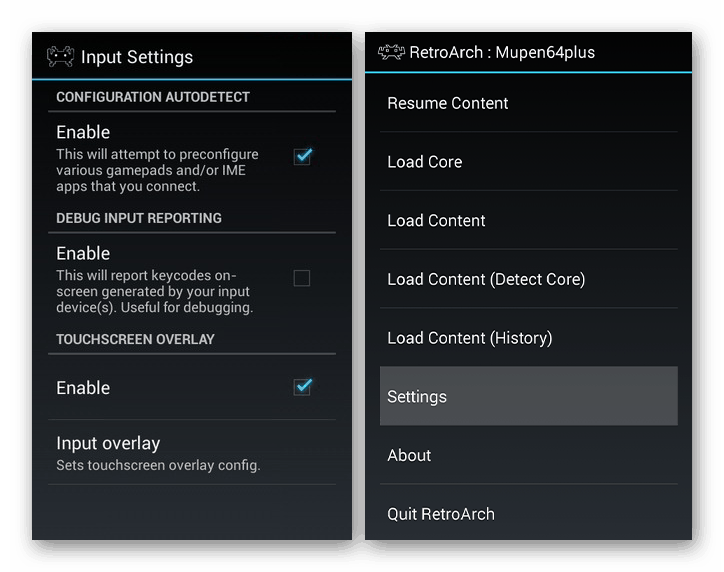Click the Configuration Autodetect section header
Screen dimensions: 724x572
pos(153,97)
